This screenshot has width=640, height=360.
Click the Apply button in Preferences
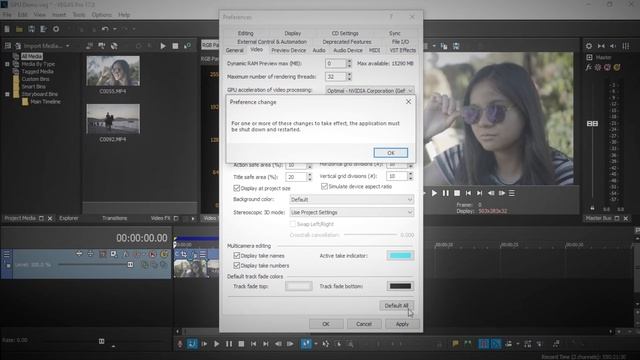pyautogui.click(x=402, y=324)
